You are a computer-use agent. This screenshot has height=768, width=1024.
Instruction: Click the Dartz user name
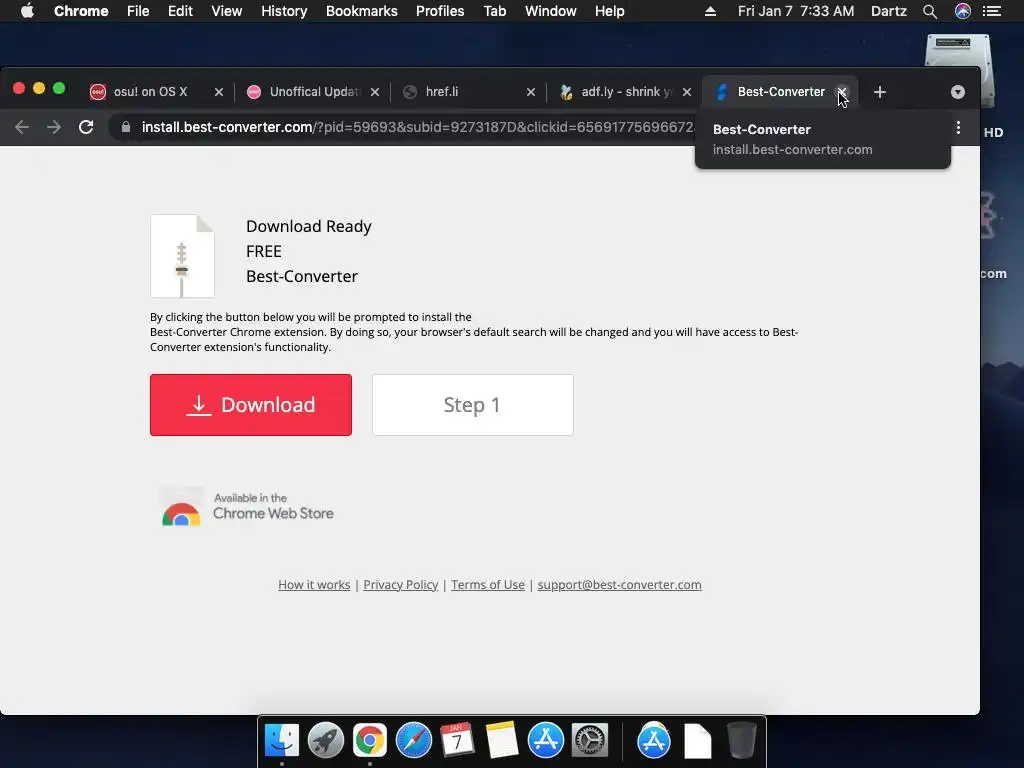coord(889,11)
